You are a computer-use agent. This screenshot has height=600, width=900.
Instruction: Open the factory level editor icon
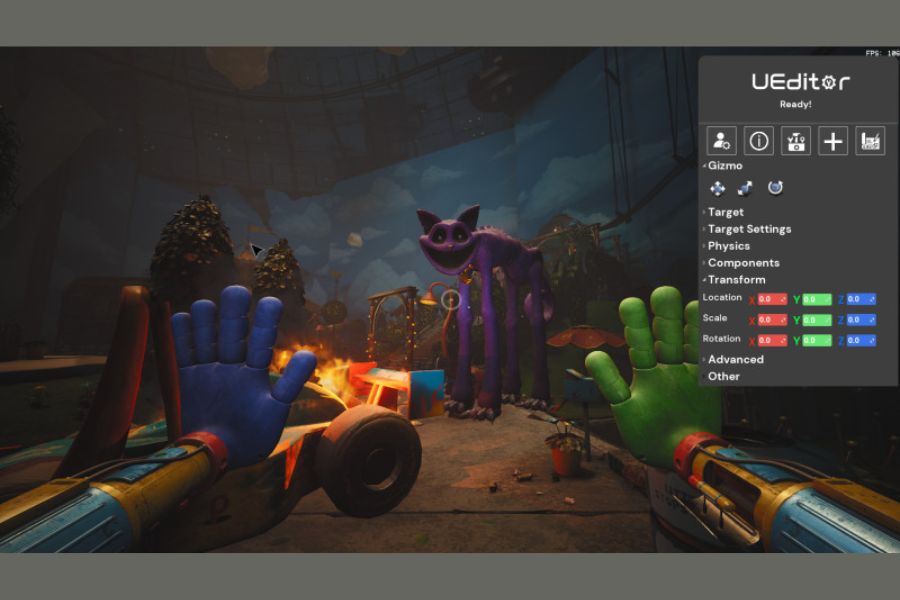pos(870,141)
